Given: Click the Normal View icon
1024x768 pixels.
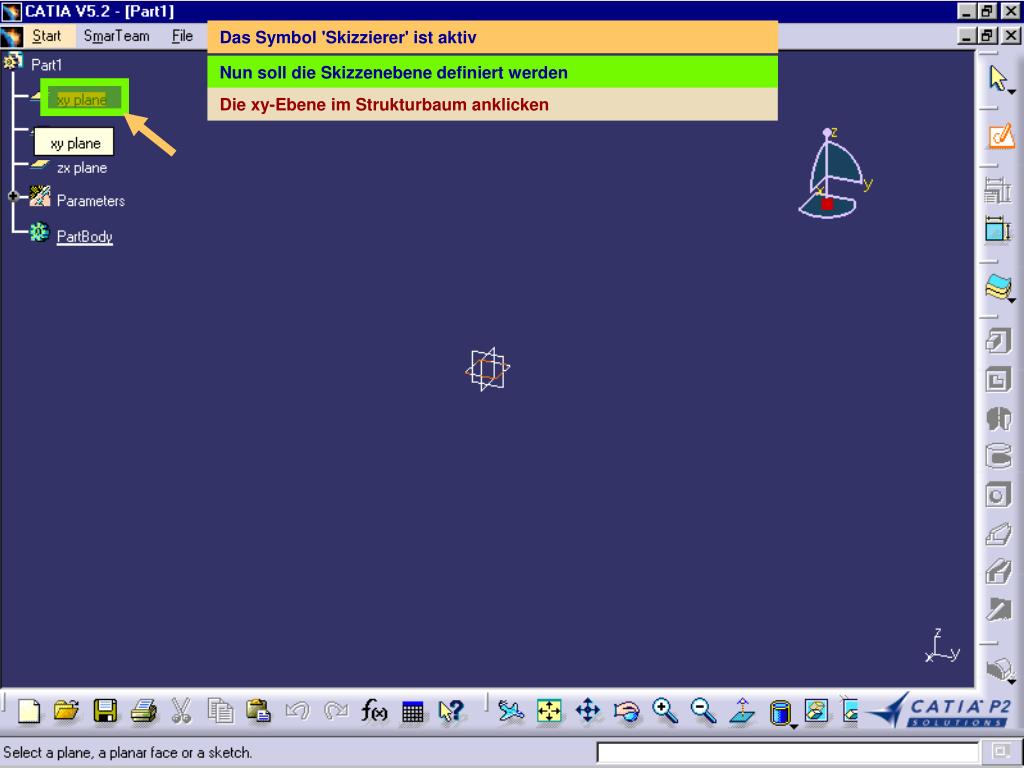Looking at the screenshot, I should (x=742, y=711).
